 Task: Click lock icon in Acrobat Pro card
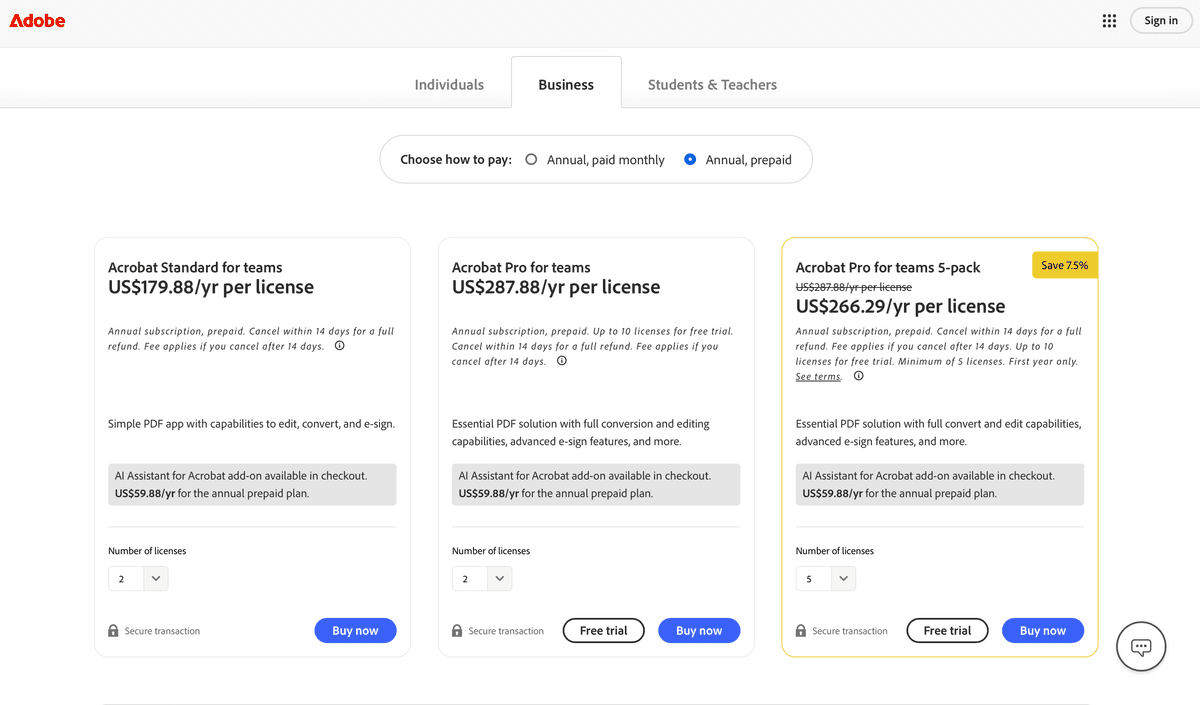click(457, 631)
